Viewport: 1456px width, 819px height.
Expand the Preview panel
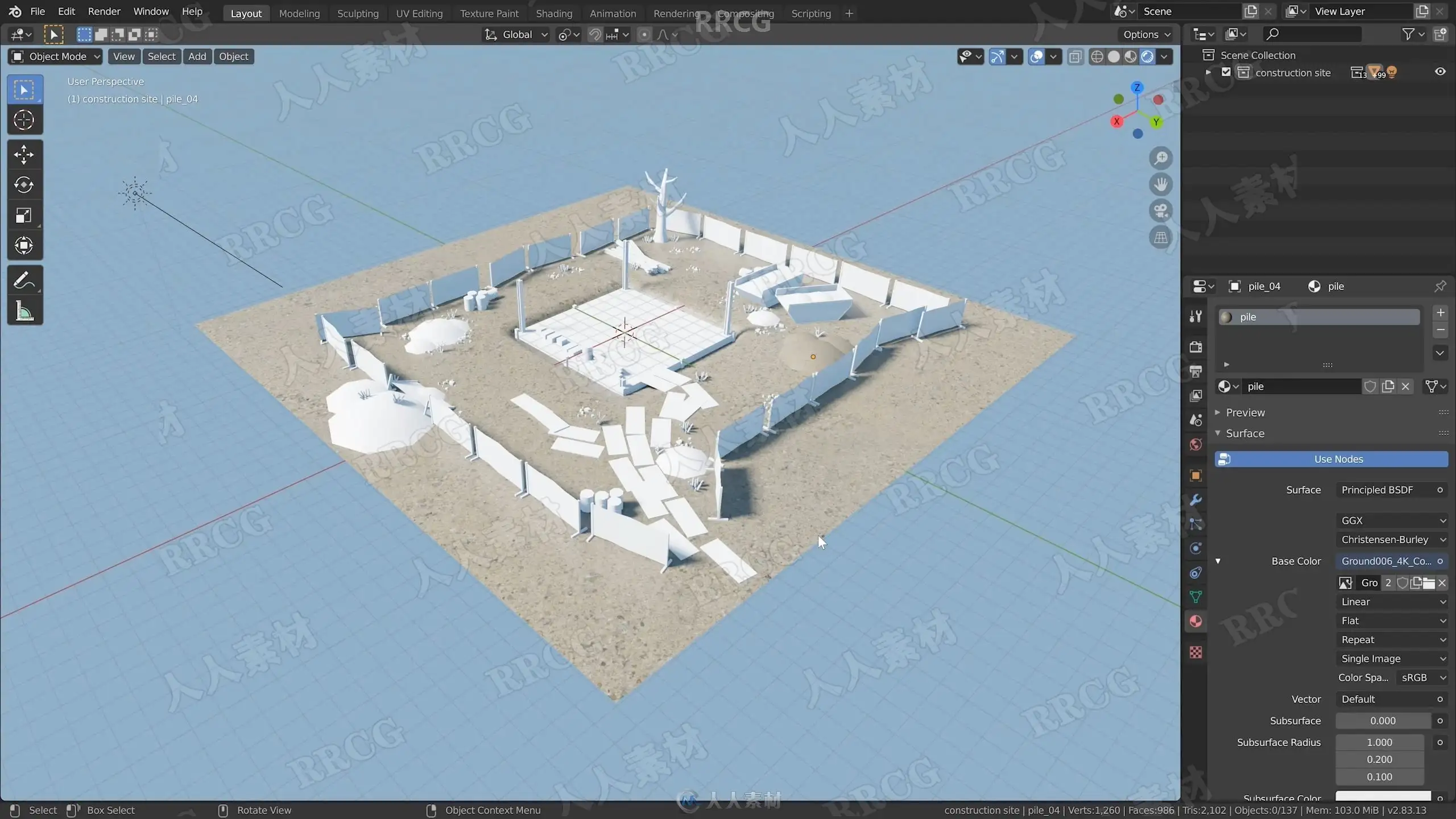(x=1245, y=412)
